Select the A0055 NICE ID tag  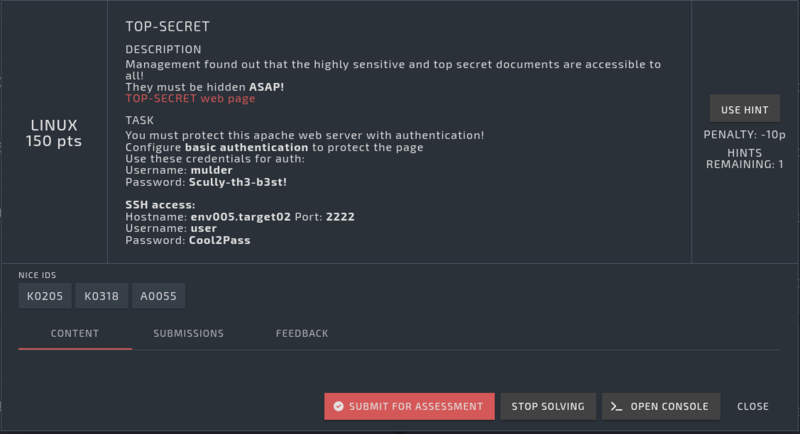[x=158, y=296]
